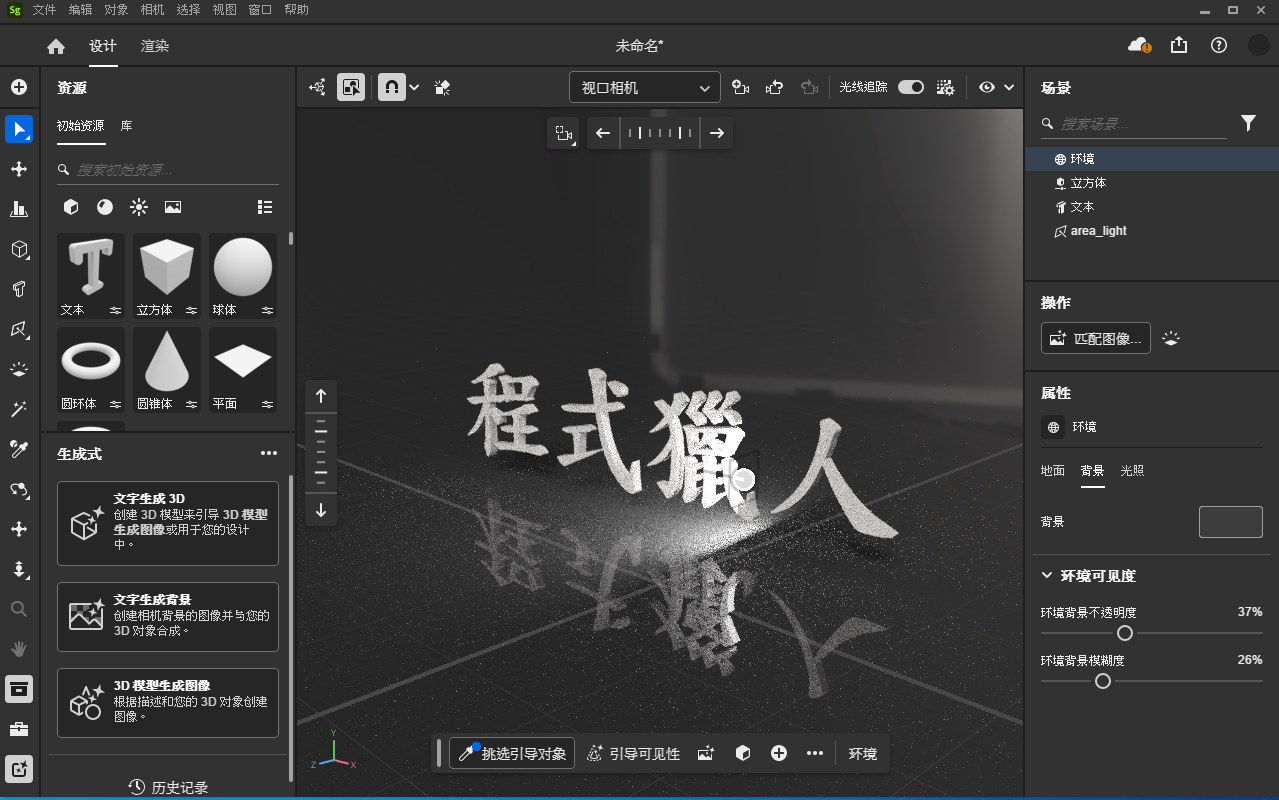Toggle the eye visibility icon in viewport toolbar
This screenshot has height=800, width=1279.
click(x=987, y=88)
